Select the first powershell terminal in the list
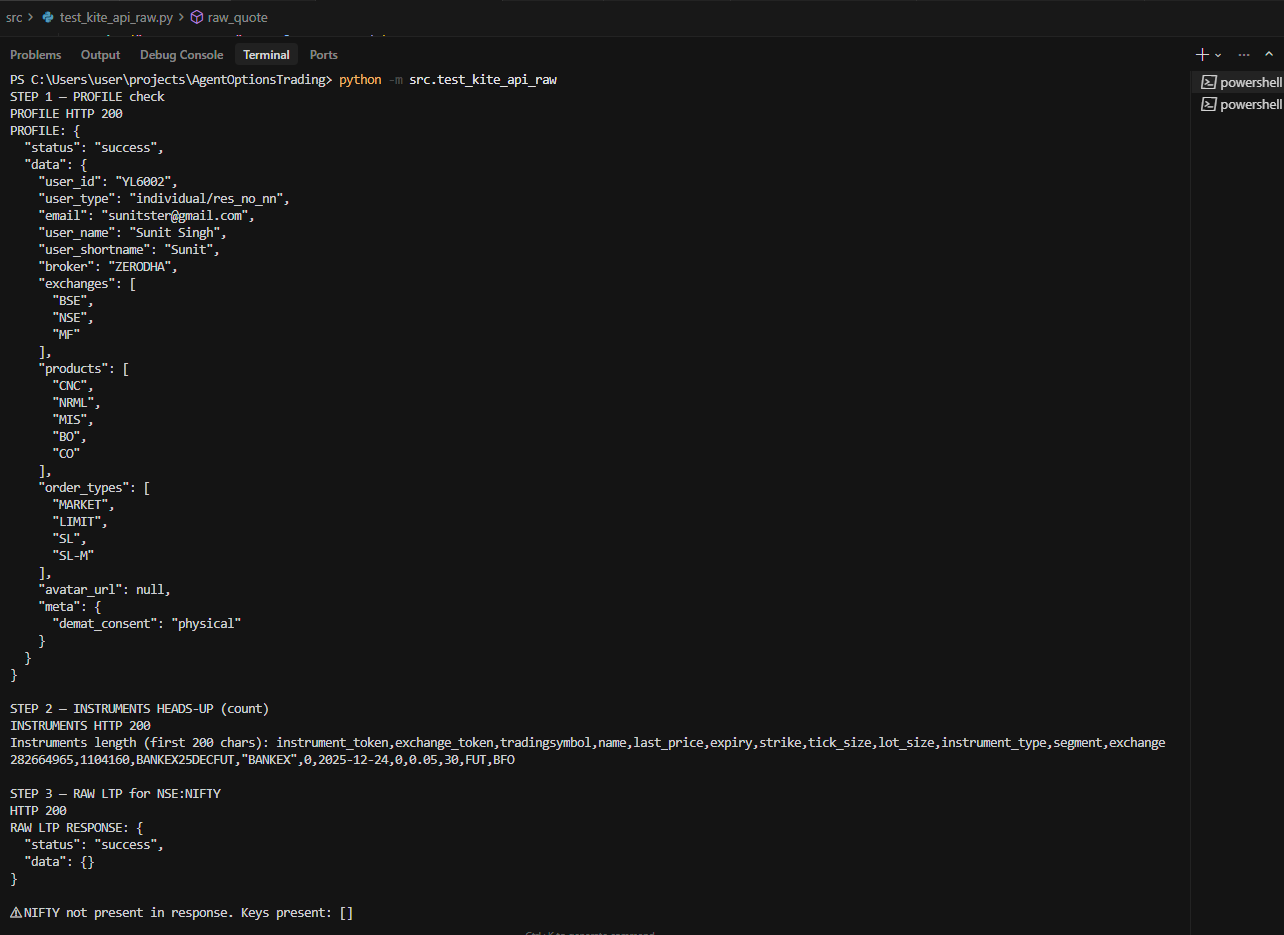 [1242, 82]
